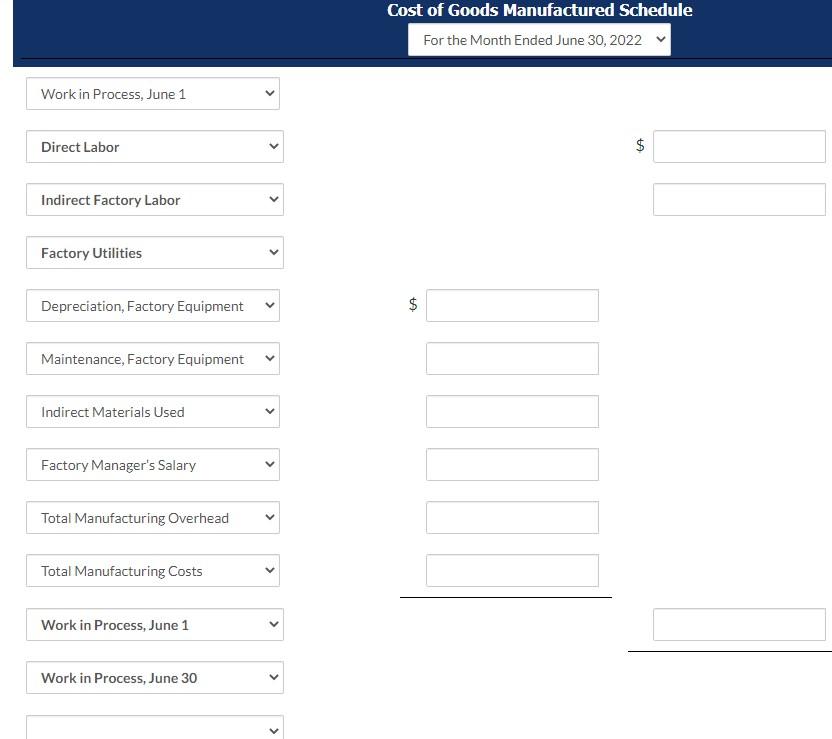Expand the 'Indirect Materials Used' dropdown

(x=152, y=411)
